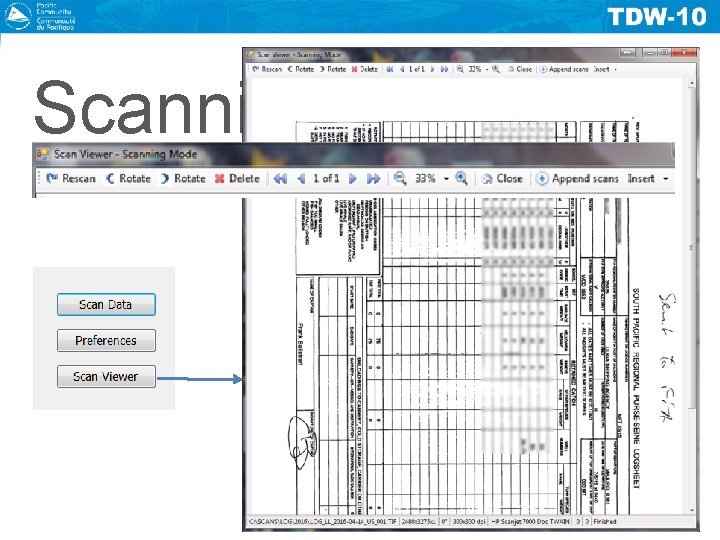720x540 pixels.
Task: Click previous-page arrow in small window toolbar
Action: pyautogui.click(x=402, y=69)
